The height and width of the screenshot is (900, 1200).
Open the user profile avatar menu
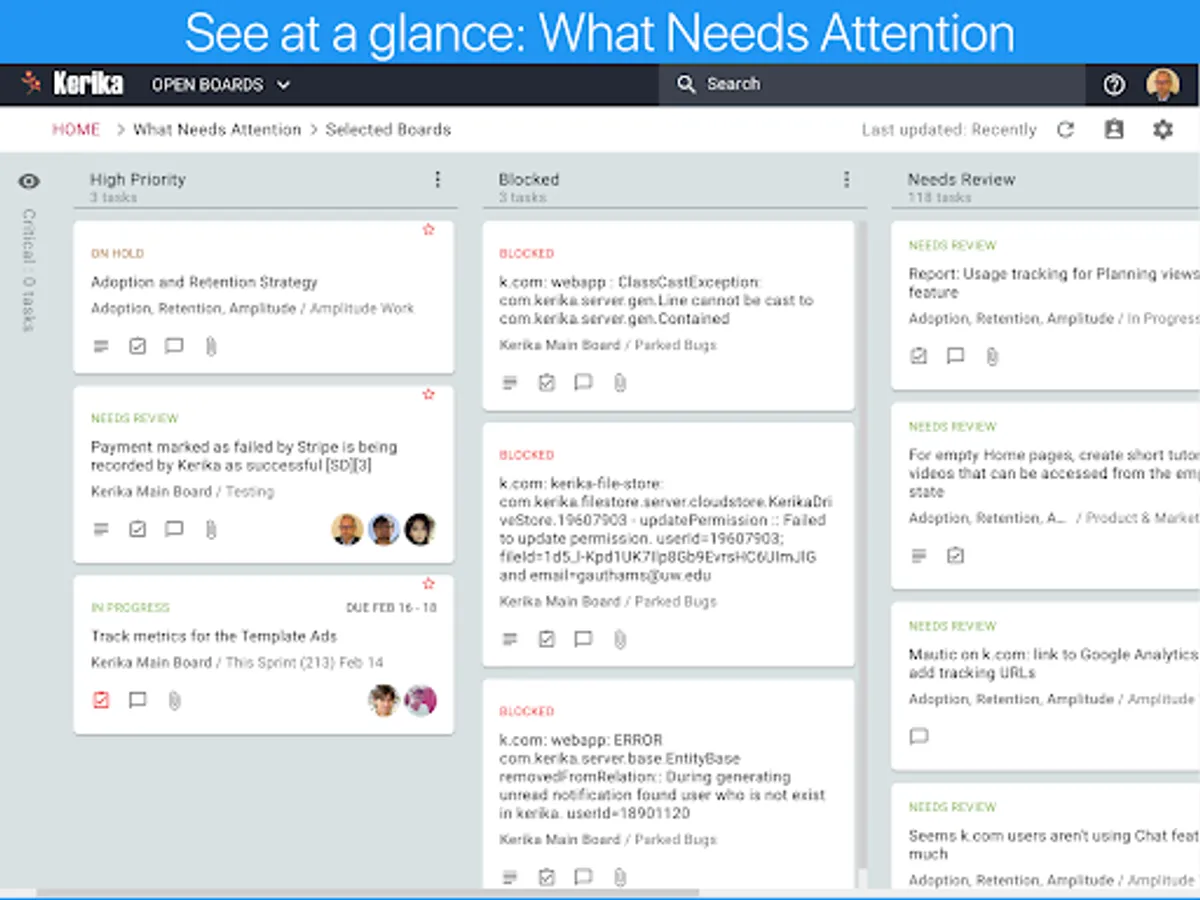[x=1162, y=85]
